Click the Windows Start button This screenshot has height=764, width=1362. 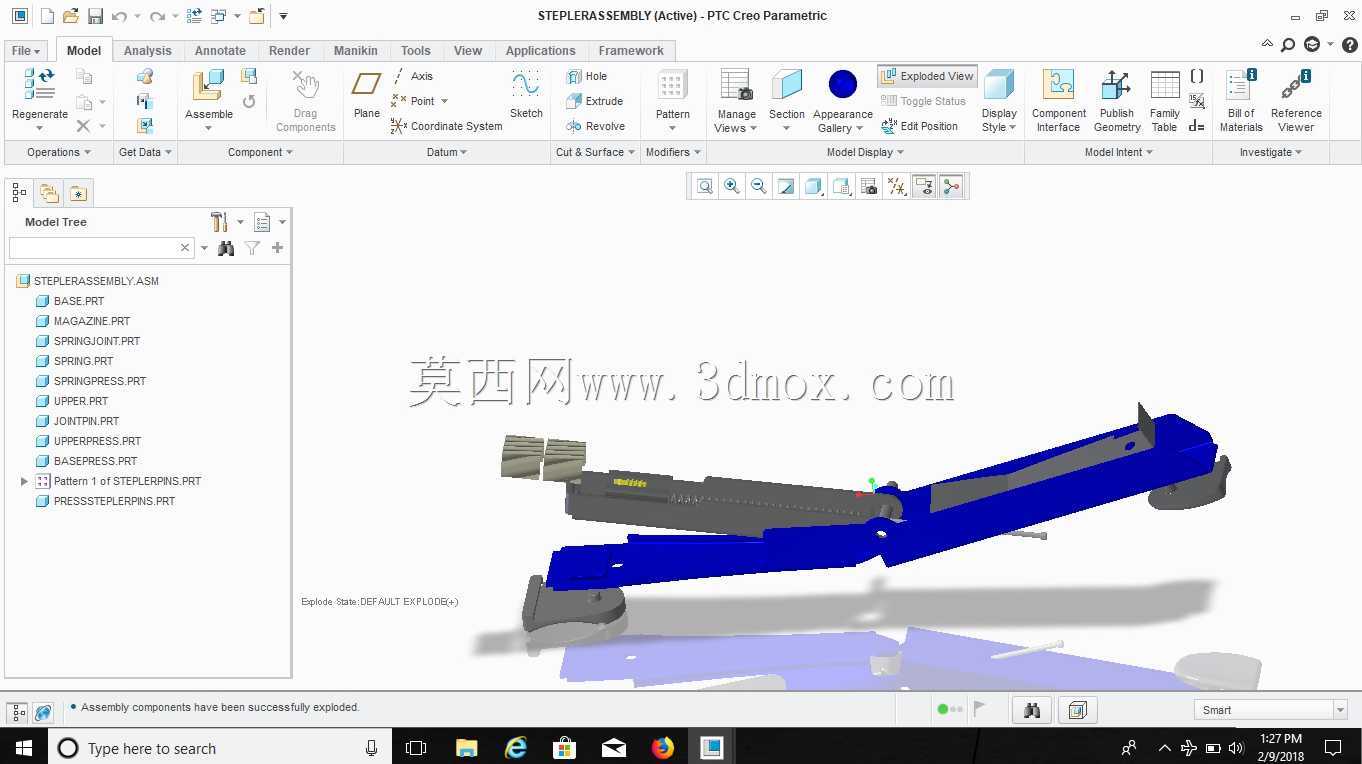pyautogui.click(x=22, y=748)
